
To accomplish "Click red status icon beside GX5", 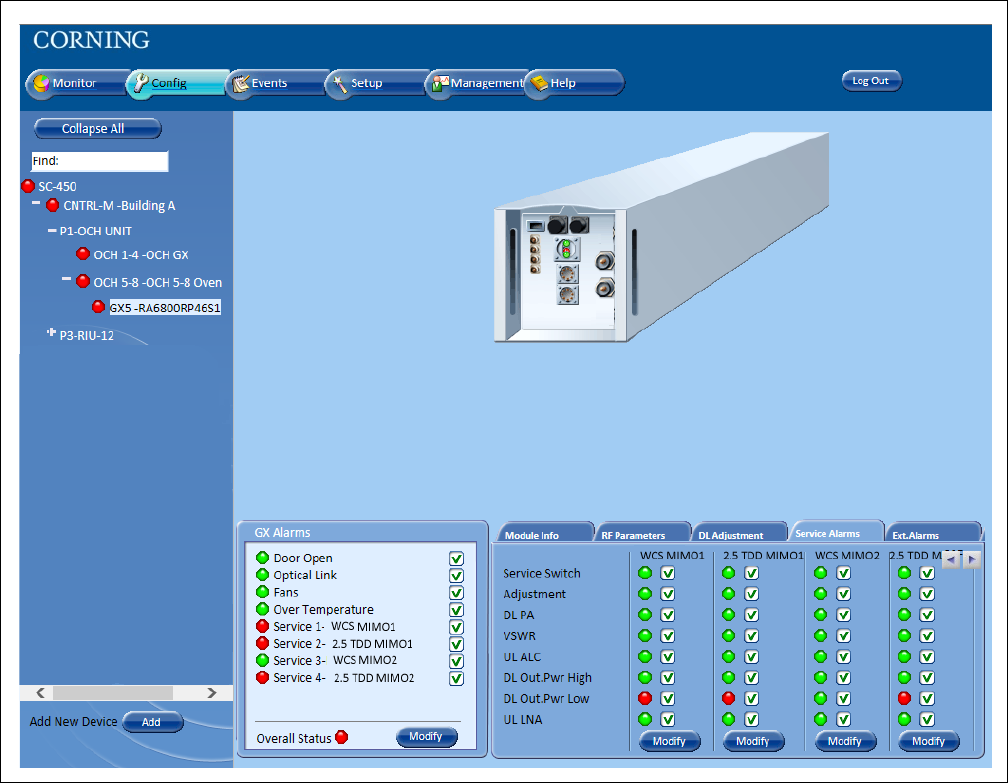I will (x=98, y=307).
